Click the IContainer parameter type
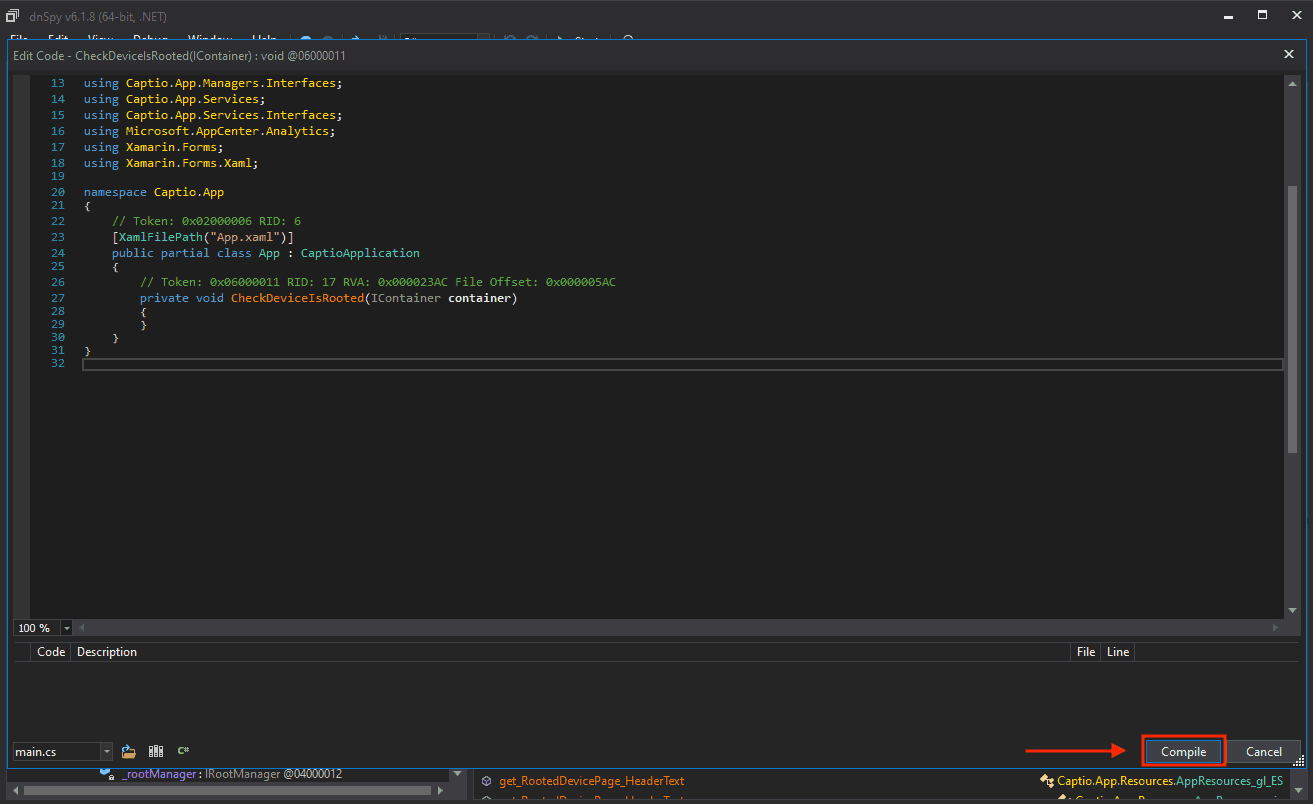The height and width of the screenshot is (804, 1313). [x=406, y=298]
